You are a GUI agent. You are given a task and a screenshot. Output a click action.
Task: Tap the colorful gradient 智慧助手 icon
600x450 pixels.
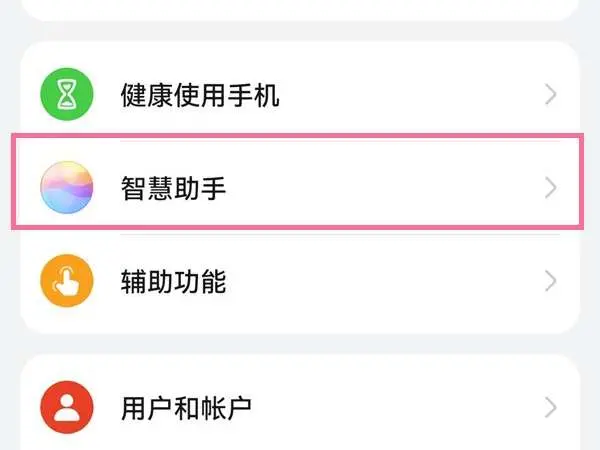[66, 188]
